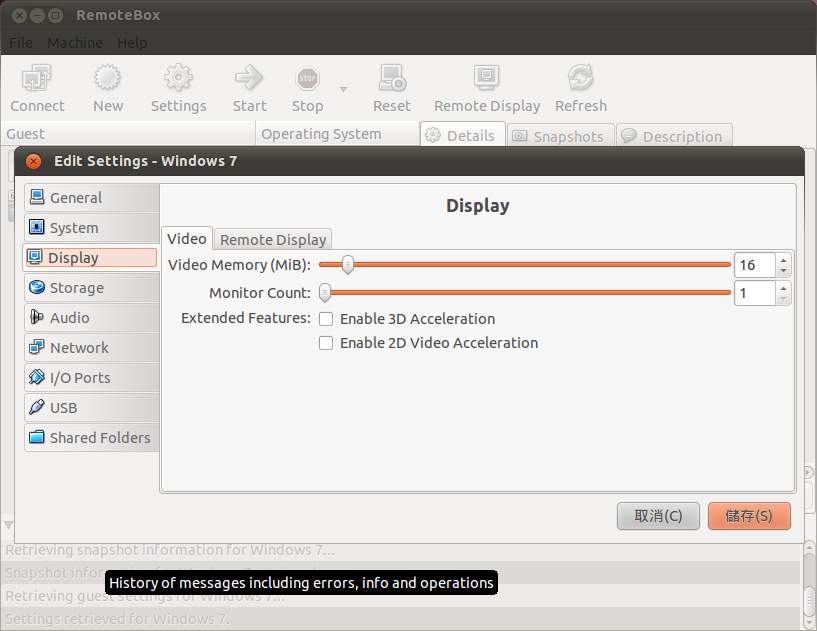Viewport: 817px width, 631px height.
Task: Click the Connect toolbar icon
Action: (36, 78)
